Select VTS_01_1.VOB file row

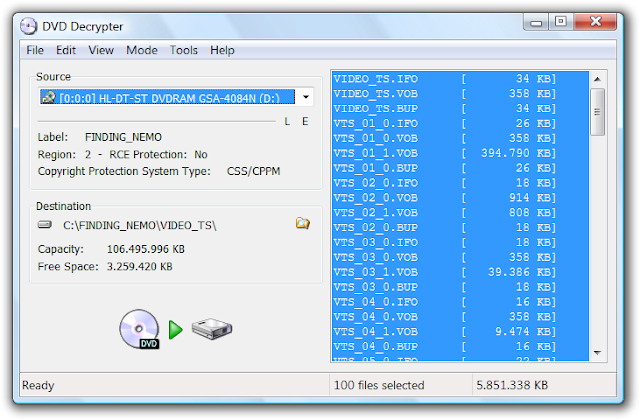[x=460, y=153]
